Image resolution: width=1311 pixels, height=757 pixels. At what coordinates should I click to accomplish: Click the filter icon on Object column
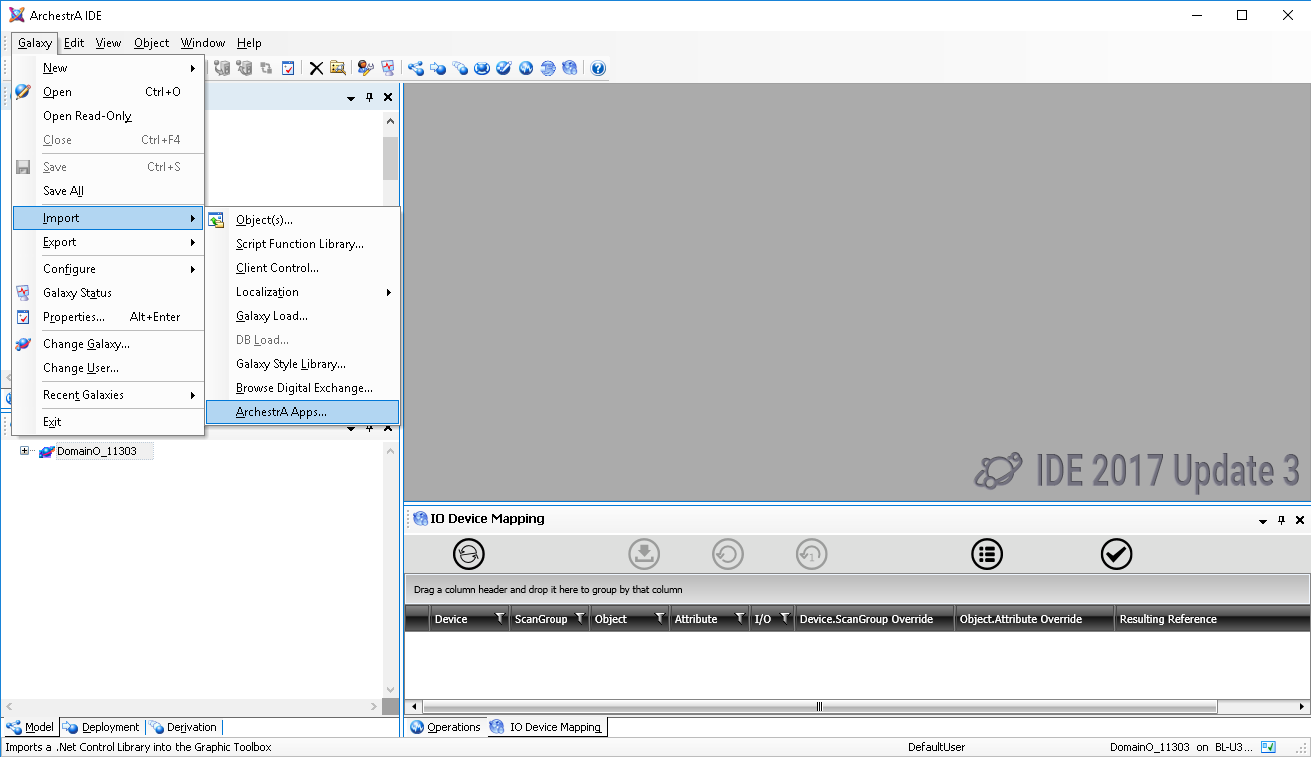[660, 619]
